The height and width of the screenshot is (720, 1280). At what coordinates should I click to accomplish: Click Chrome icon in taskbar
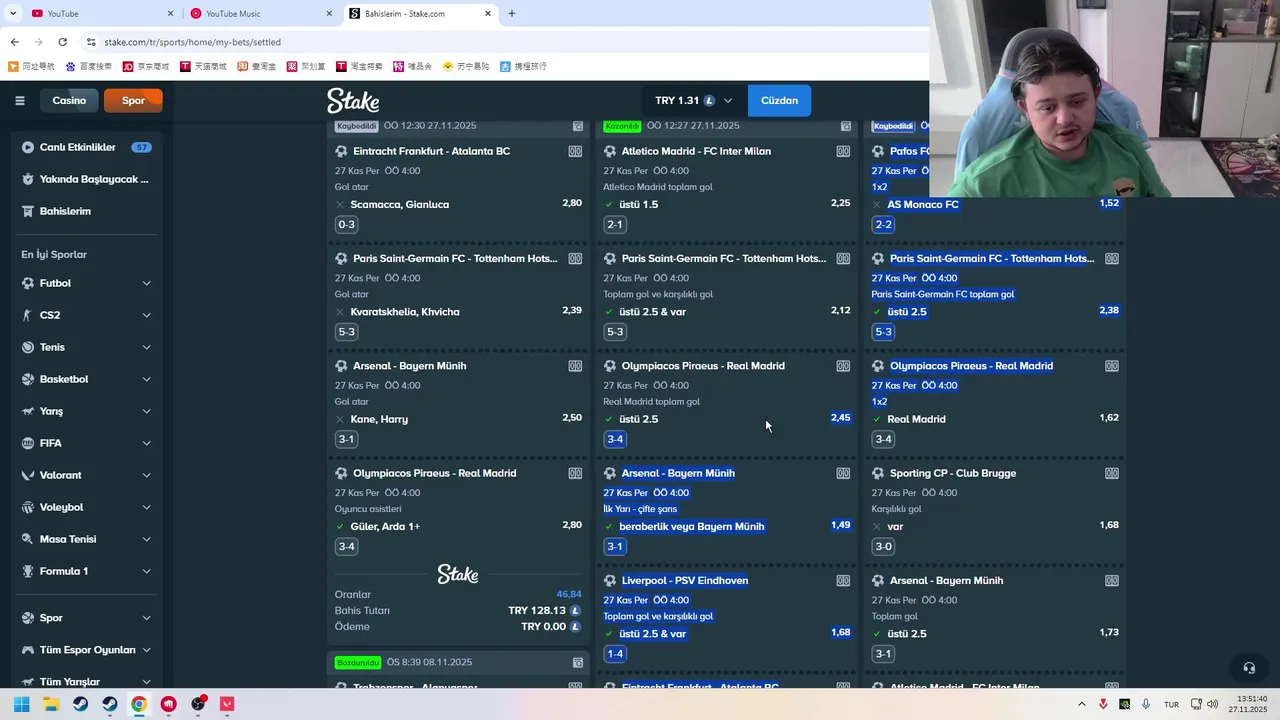pos(139,704)
